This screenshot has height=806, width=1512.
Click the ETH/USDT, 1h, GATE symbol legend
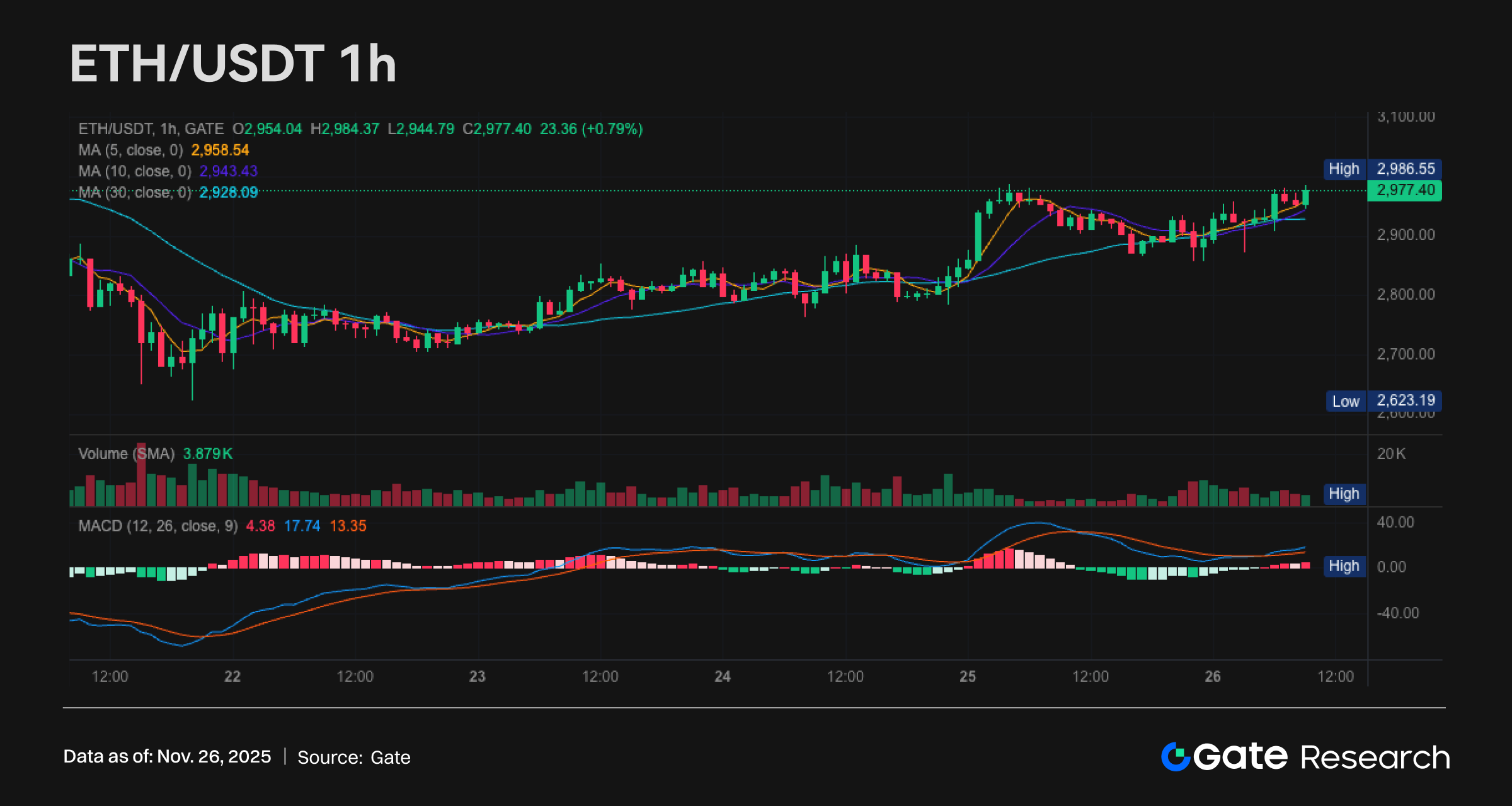151,129
